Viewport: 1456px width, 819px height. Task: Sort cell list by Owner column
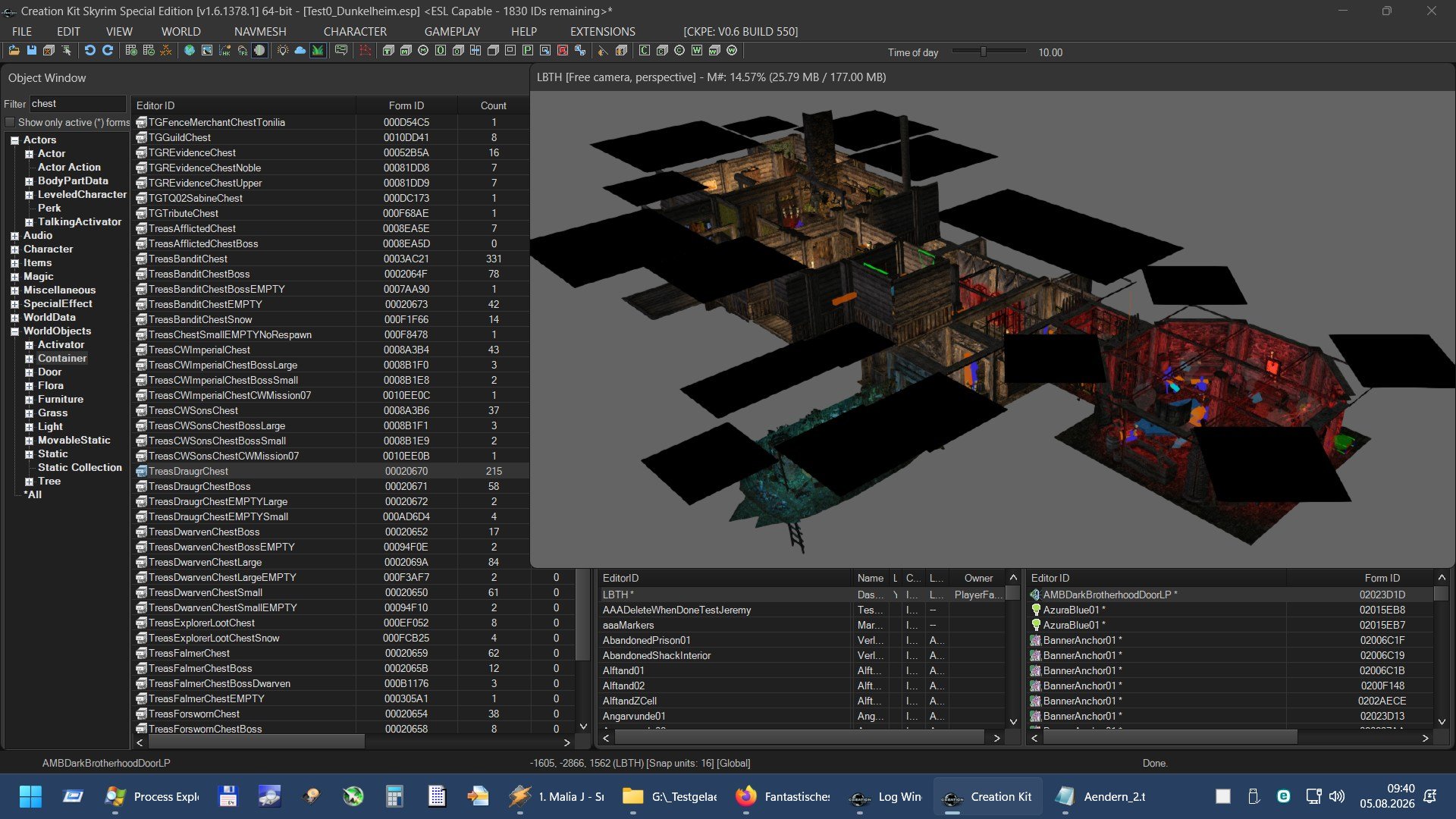click(x=978, y=578)
